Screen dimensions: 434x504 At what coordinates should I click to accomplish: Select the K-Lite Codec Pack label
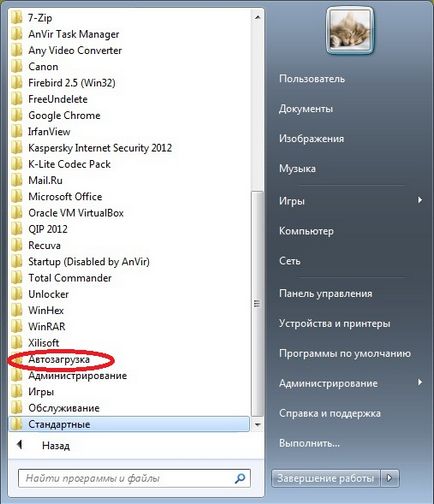coord(69,164)
